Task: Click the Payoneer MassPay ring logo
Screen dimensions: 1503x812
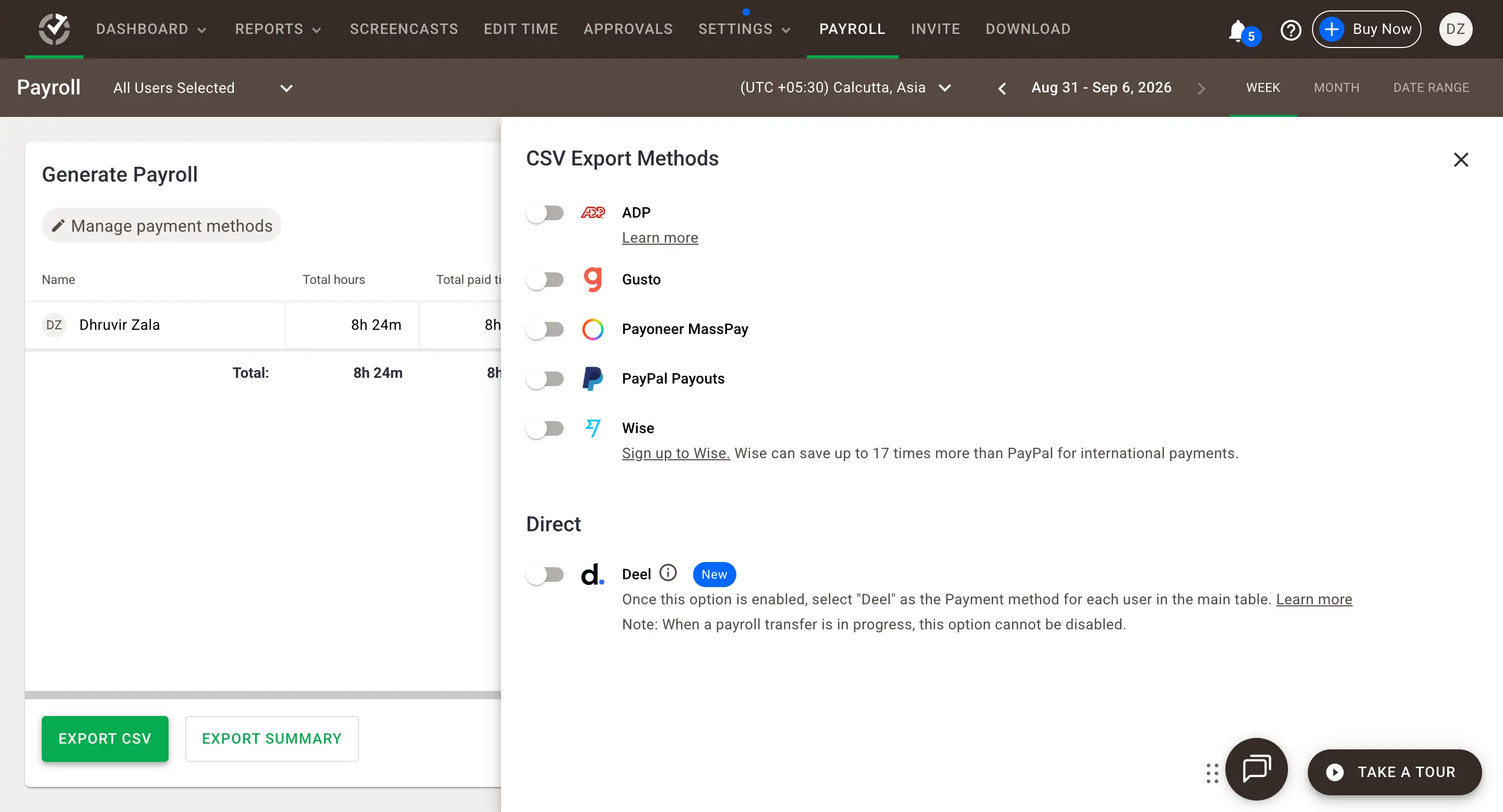Action: (x=593, y=329)
